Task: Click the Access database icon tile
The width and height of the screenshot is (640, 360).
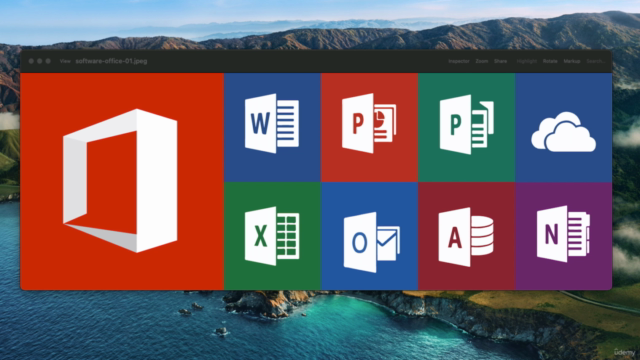Action: (467, 236)
